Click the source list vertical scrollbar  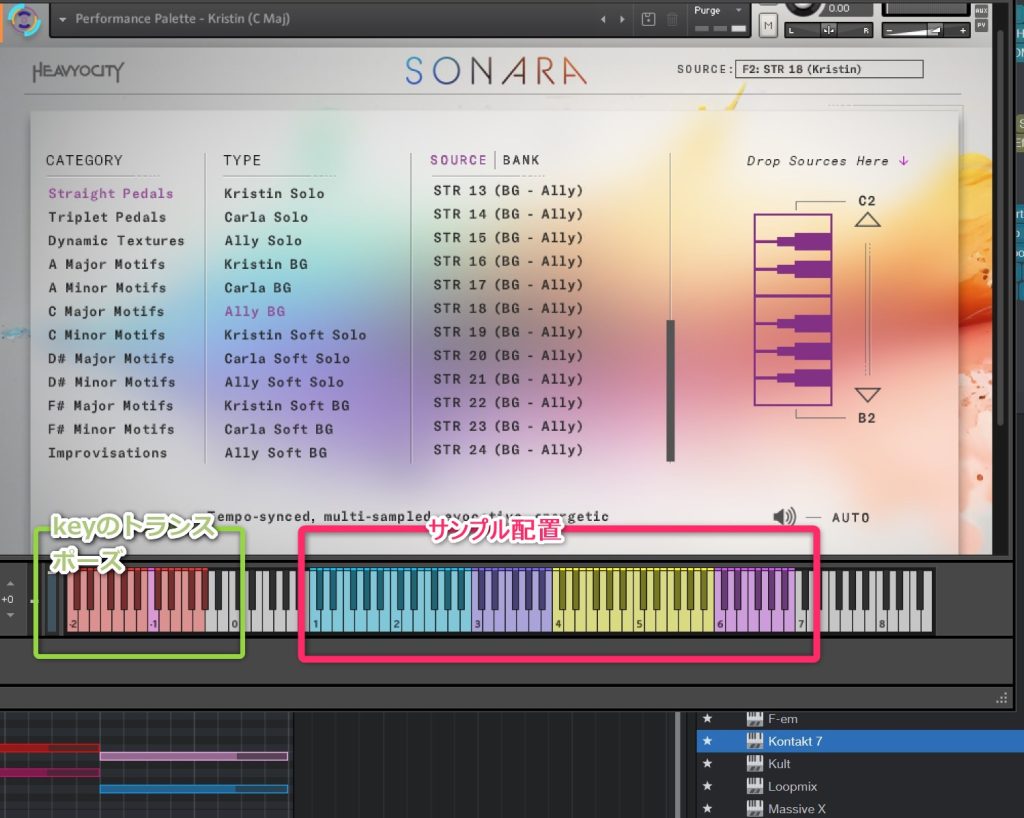pos(671,390)
